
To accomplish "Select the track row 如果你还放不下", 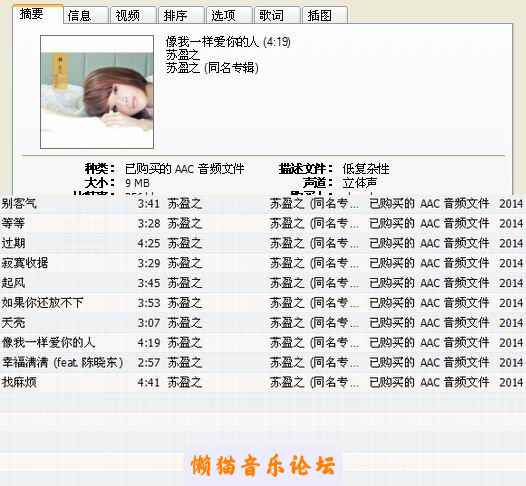I will (263, 303).
